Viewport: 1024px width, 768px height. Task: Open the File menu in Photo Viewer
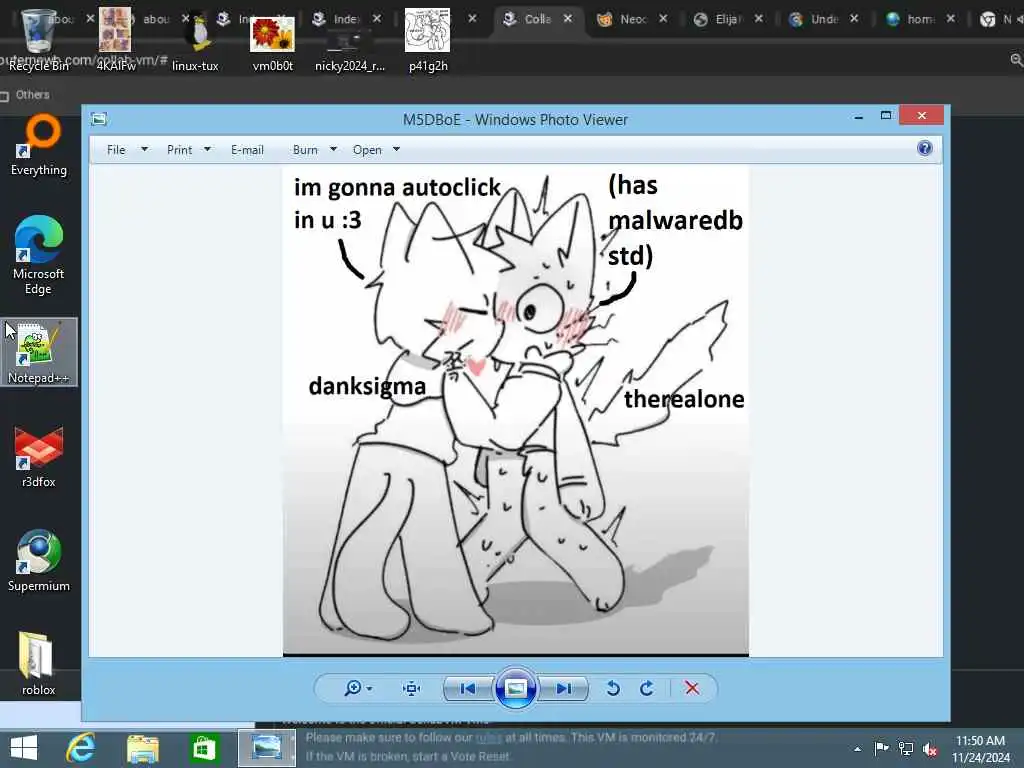point(116,150)
